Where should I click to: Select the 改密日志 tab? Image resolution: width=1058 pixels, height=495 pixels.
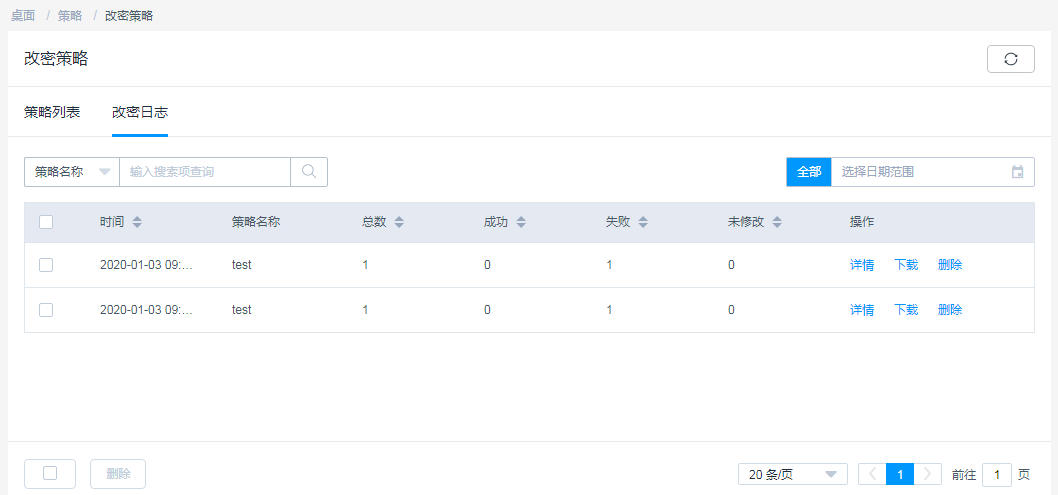point(140,112)
